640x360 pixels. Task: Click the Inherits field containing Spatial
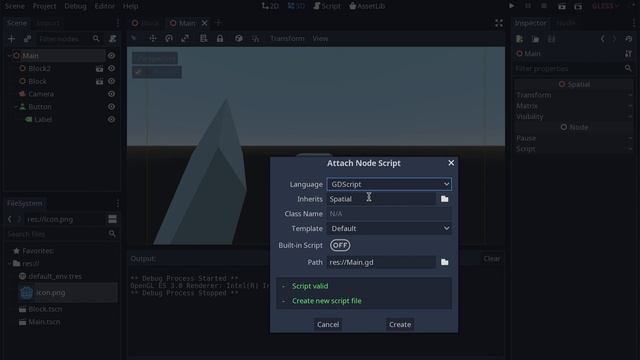(x=381, y=199)
